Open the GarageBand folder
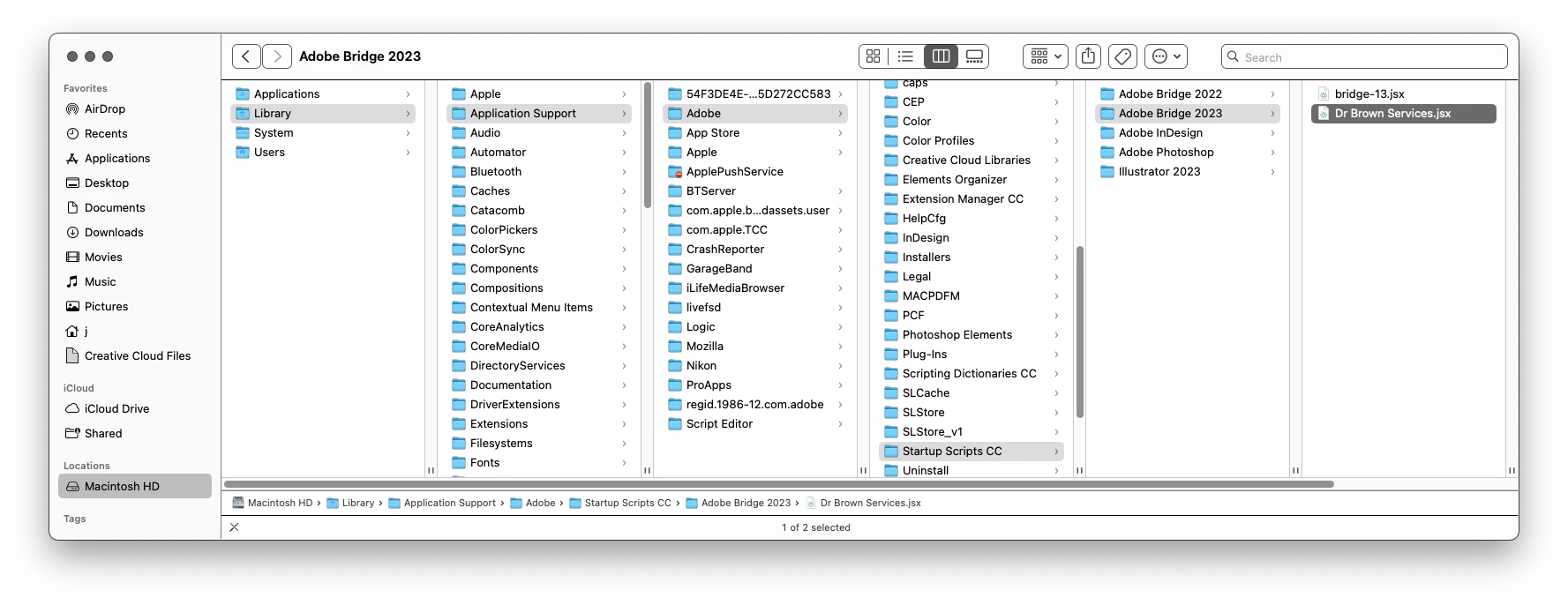The image size is (1568, 605). (755, 269)
